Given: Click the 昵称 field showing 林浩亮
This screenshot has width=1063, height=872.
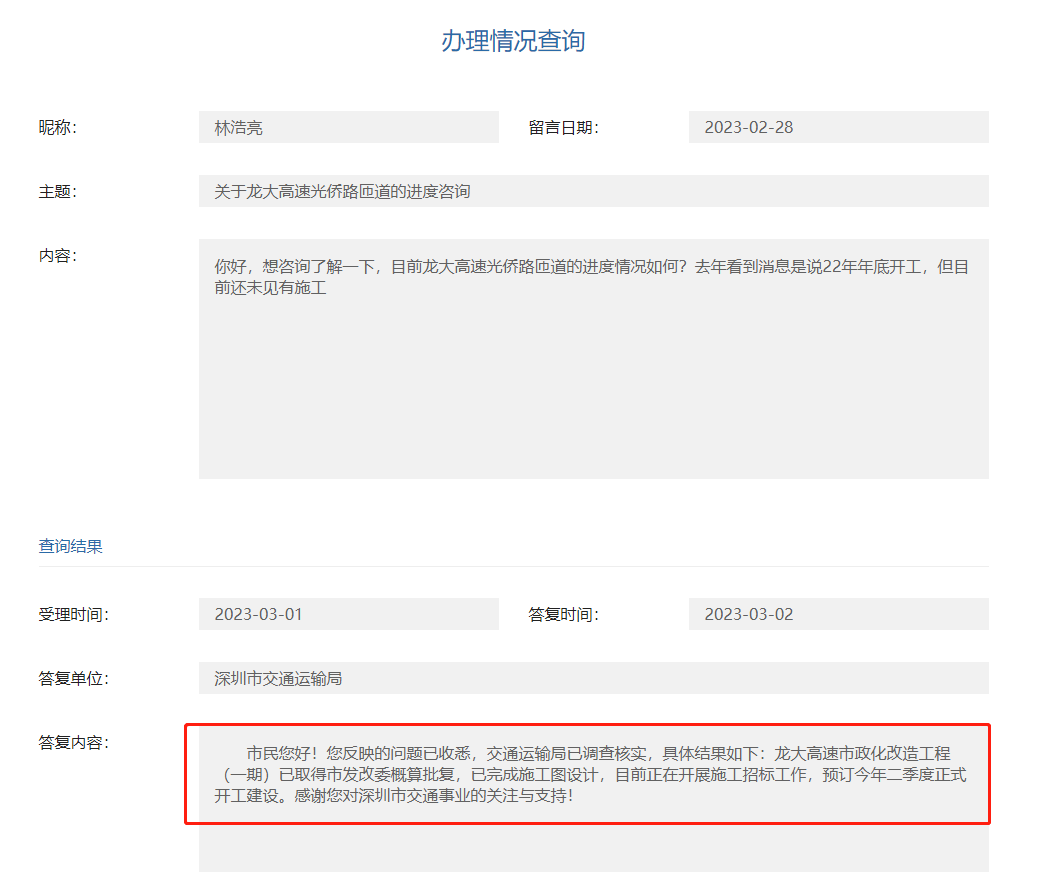Looking at the screenshot, I should [348, 127].
